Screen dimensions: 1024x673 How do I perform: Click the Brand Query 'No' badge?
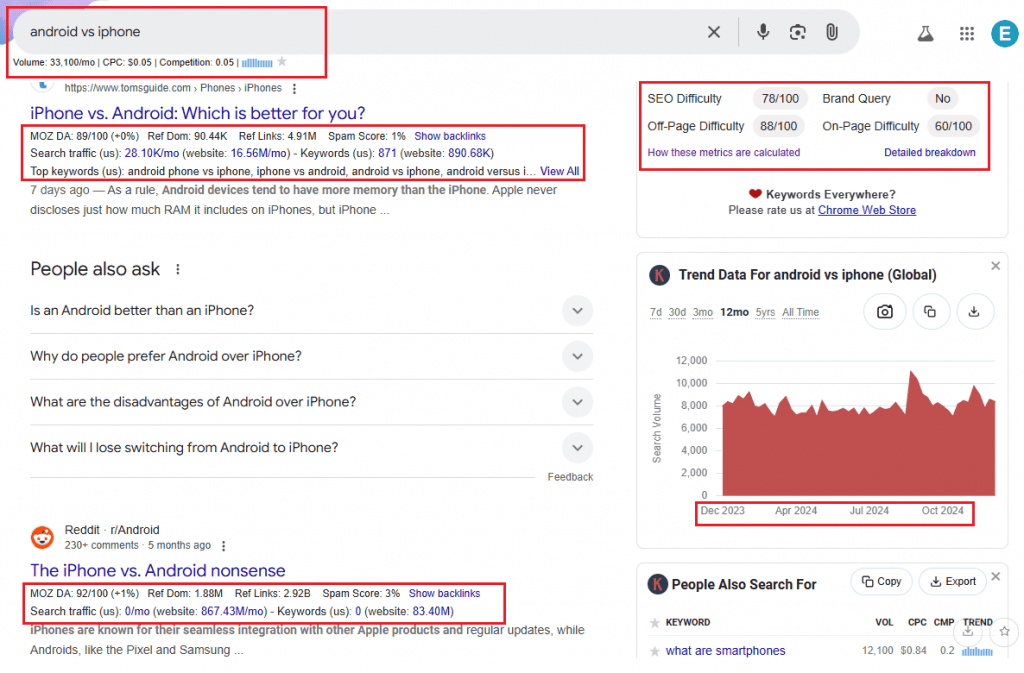[x=942, y=99]
